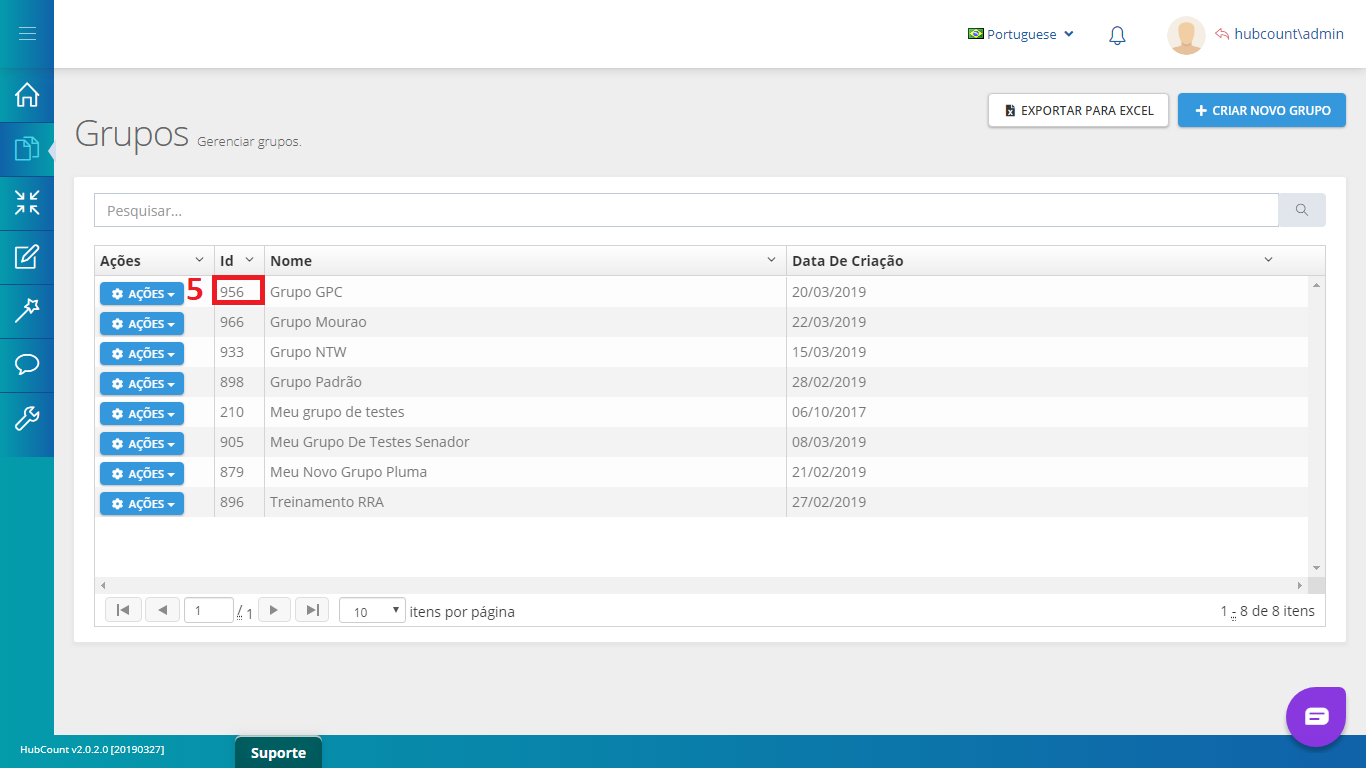Open the Nome column filter menu

pos(771,260)
